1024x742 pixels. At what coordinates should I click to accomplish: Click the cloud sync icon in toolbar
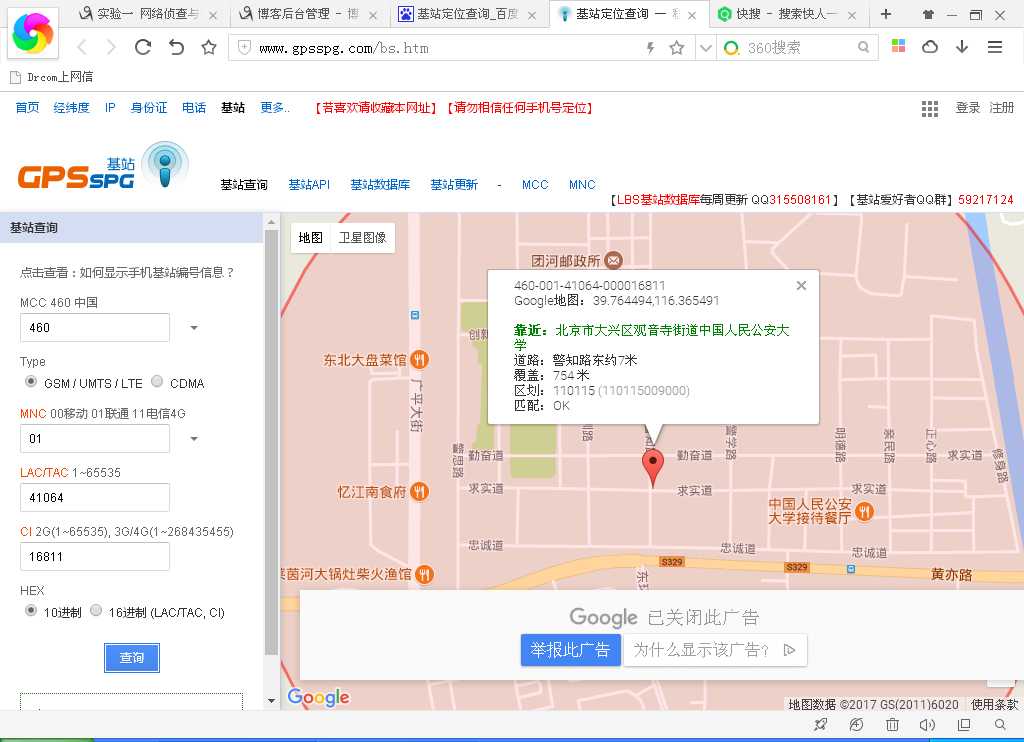pyautogui.click(x=930, y=46)
